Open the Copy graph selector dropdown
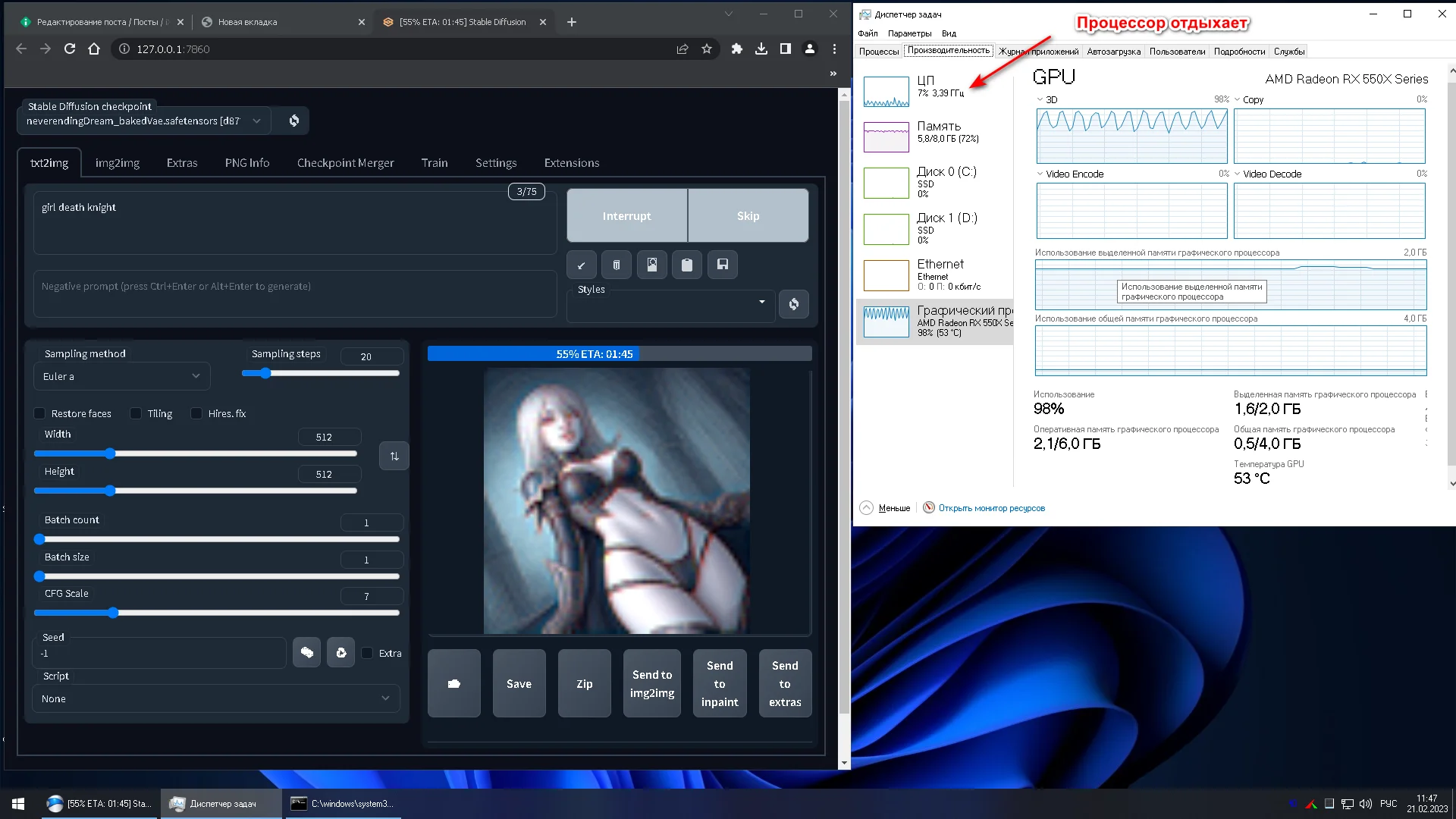This screenshot has width=1456, height=819. coord(1237,99)
